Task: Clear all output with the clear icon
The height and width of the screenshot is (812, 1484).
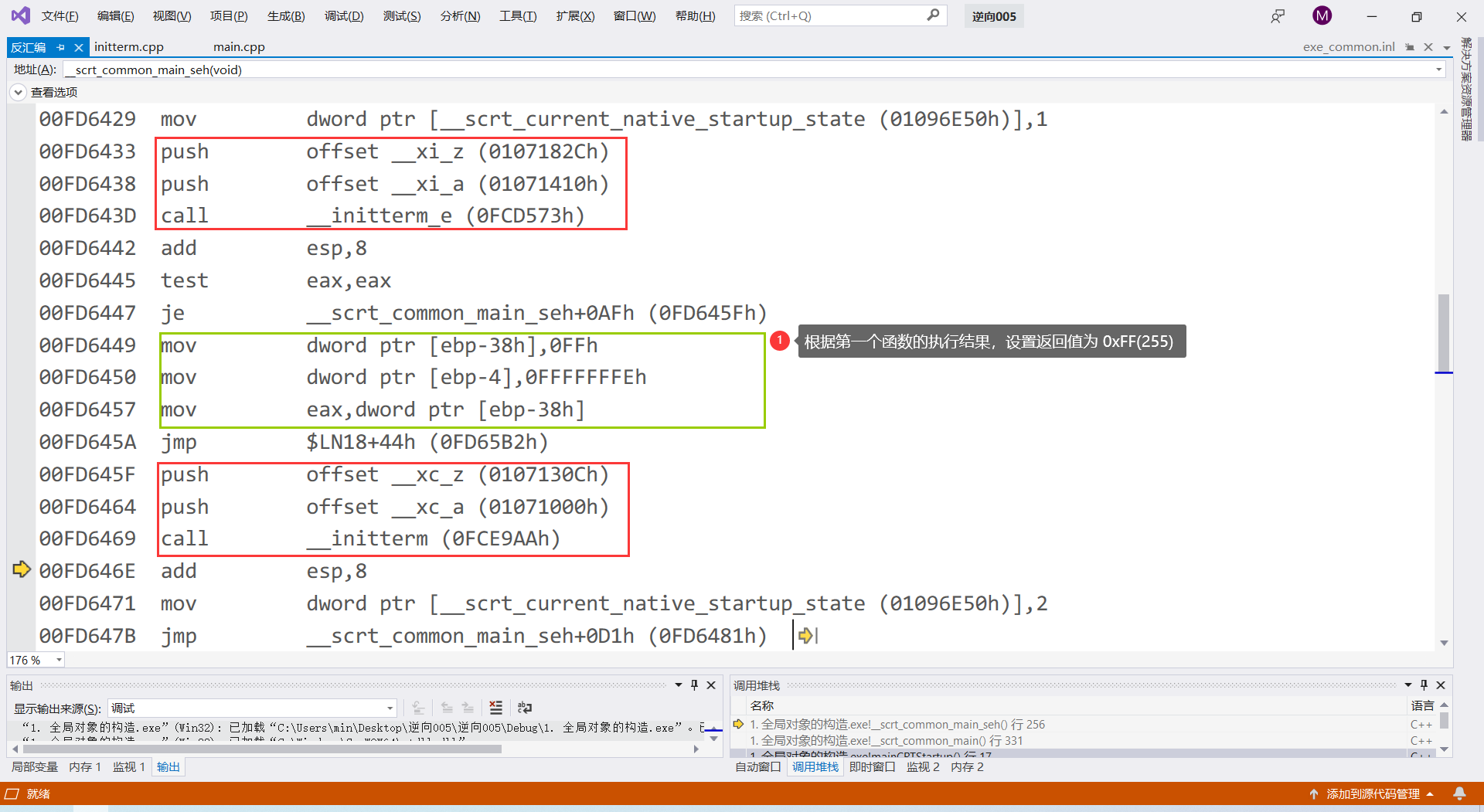Action: [496, 708]
